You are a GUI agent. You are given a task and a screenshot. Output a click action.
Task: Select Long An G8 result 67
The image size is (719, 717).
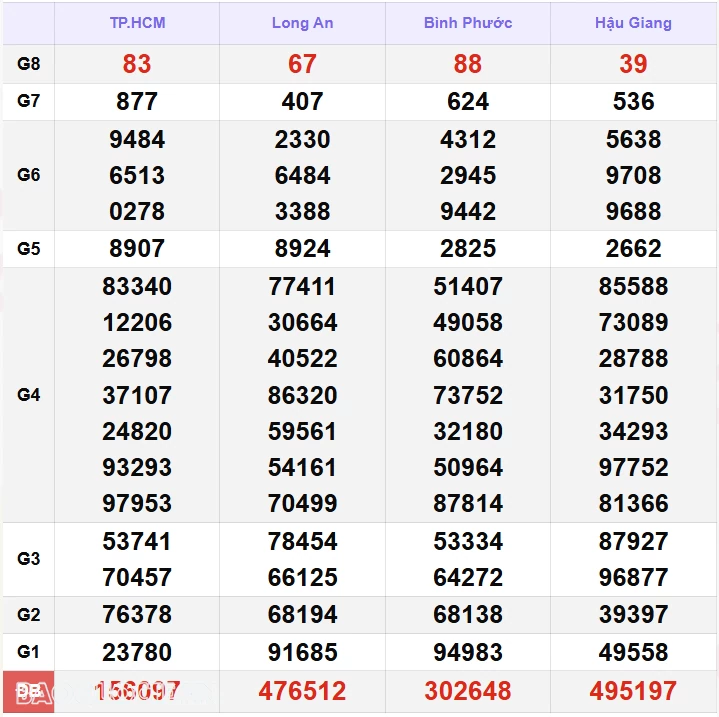click(302, 64)
